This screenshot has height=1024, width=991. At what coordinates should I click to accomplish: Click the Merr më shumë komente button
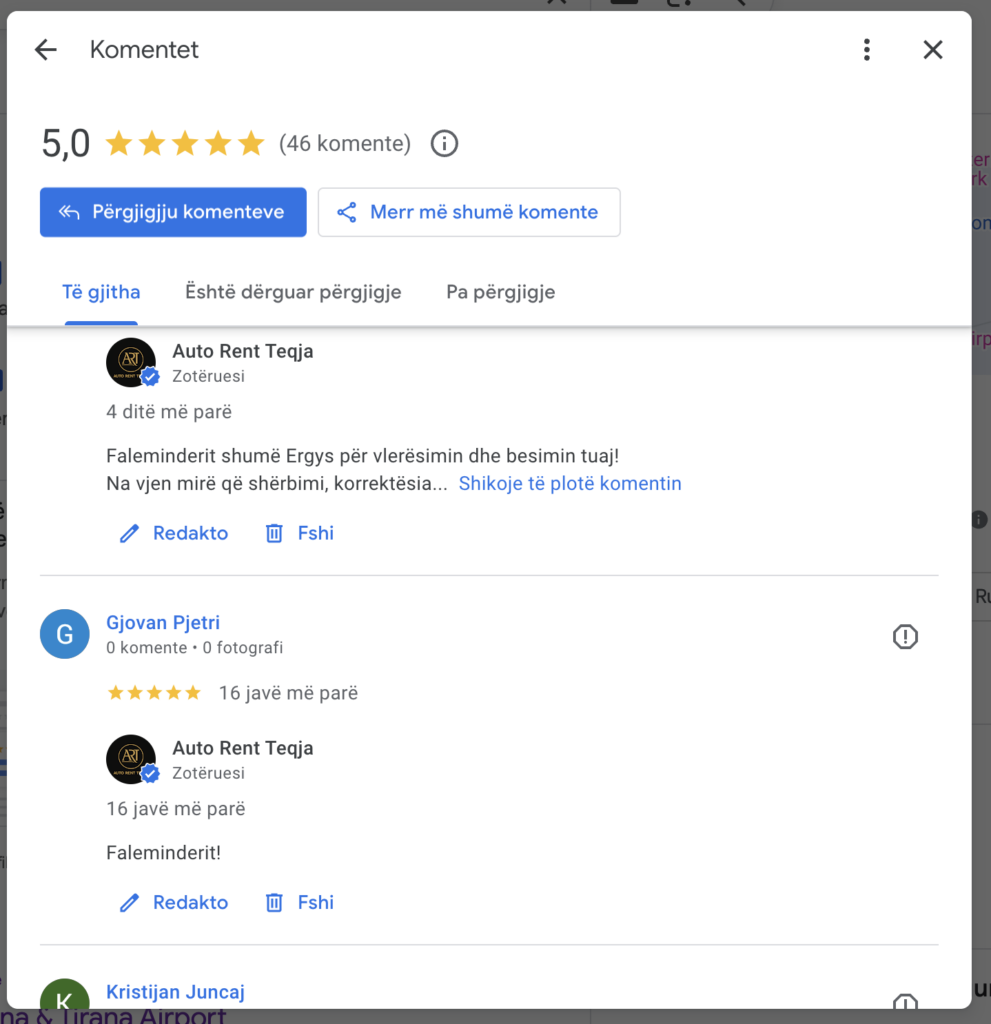coord(469,212)
